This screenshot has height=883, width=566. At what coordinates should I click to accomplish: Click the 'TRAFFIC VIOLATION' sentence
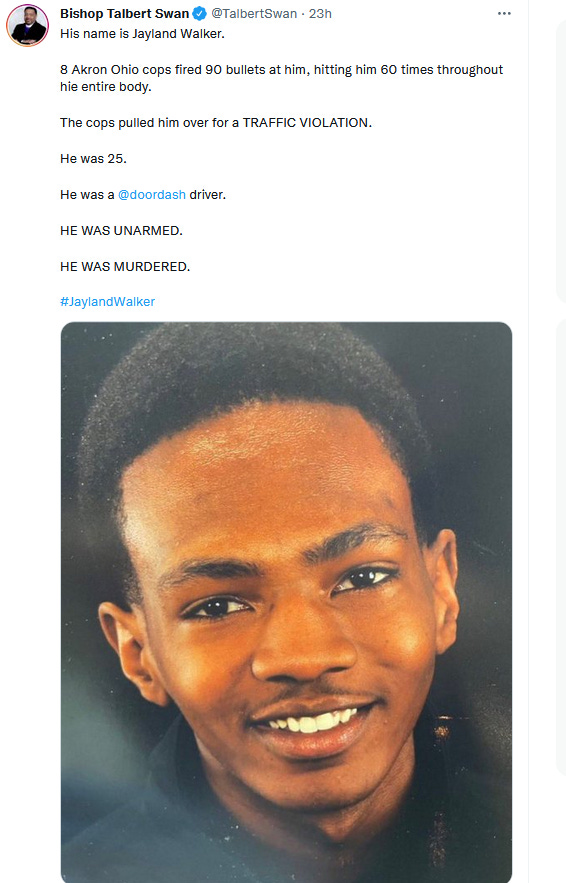216,123
